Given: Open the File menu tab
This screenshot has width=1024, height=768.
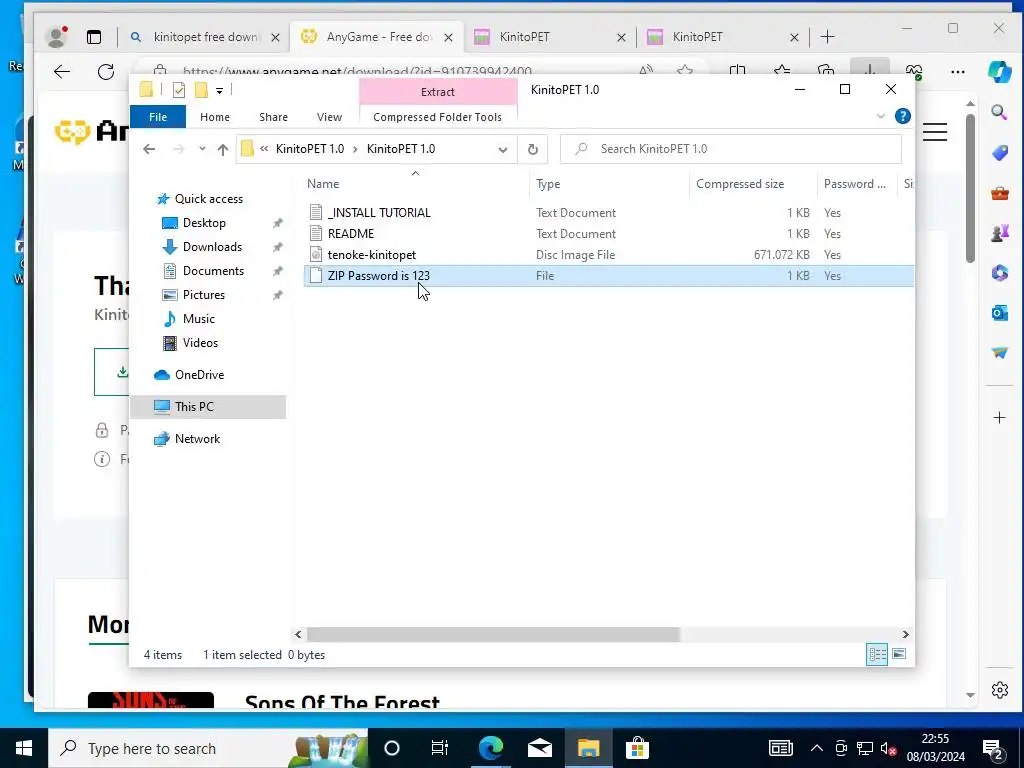Looking at the screenshot, I should [158, 117].
